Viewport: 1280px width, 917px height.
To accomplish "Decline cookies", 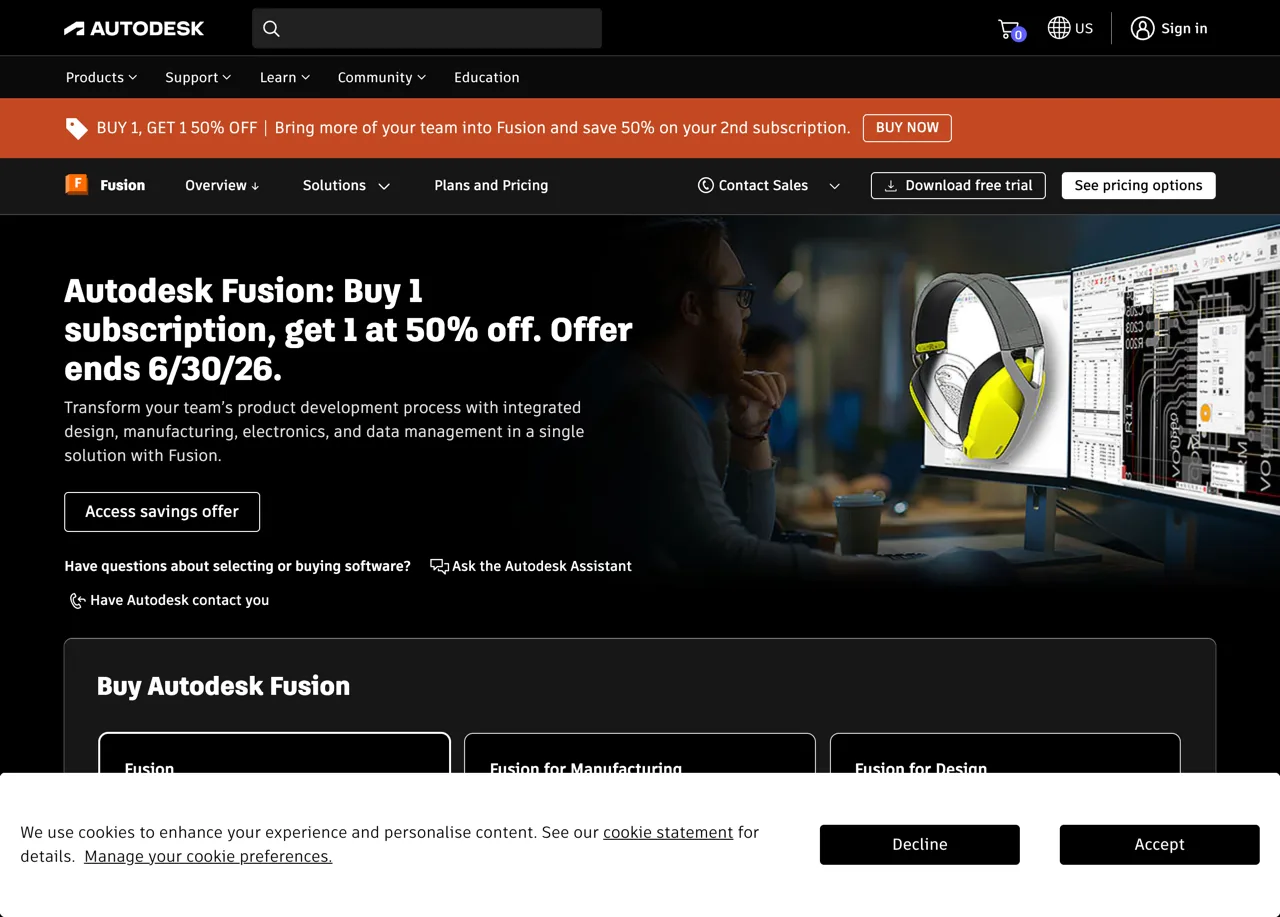I will point(920,845).
